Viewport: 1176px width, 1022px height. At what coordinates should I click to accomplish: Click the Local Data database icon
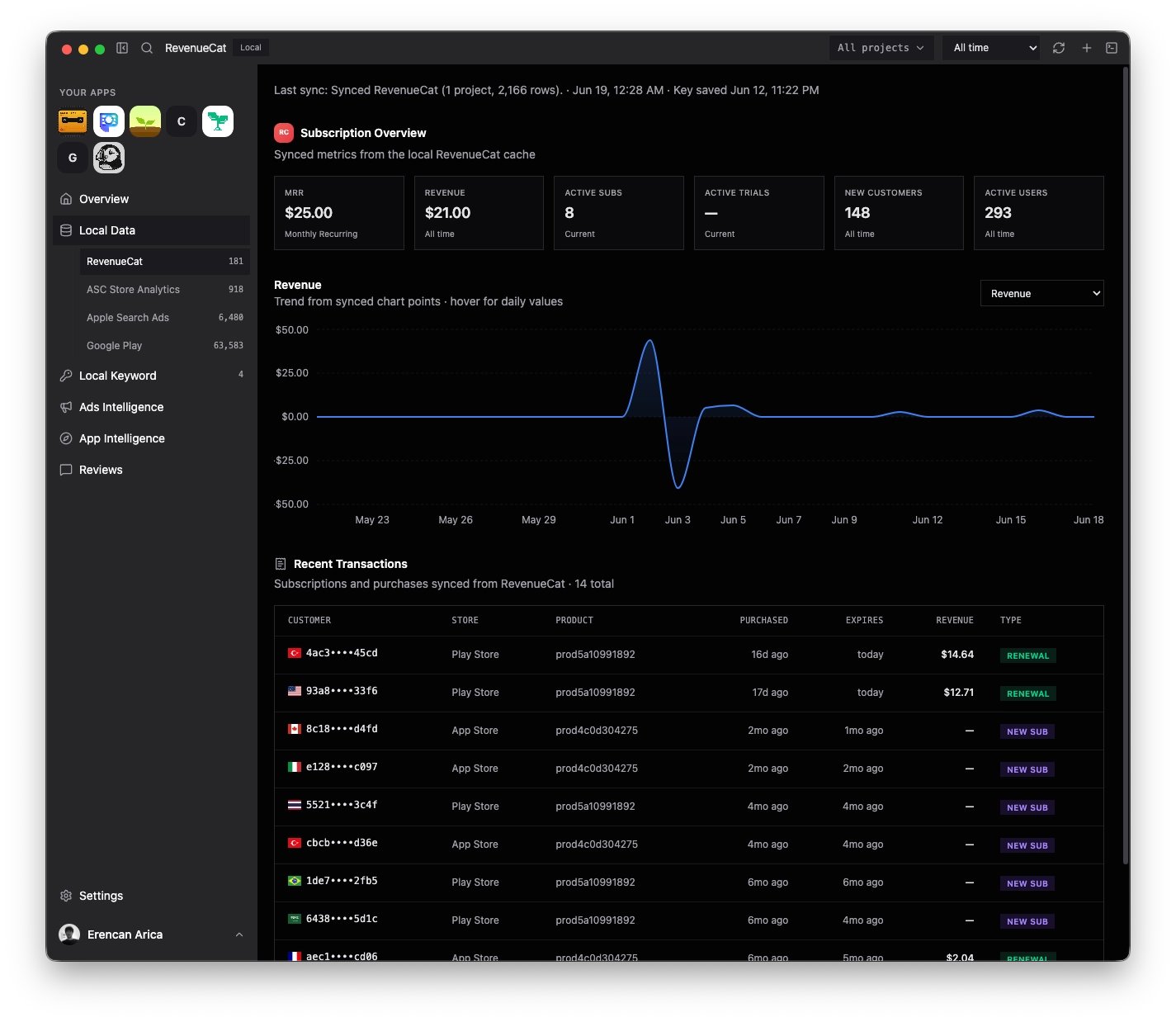pyautogui.click(x=66, y=230)
